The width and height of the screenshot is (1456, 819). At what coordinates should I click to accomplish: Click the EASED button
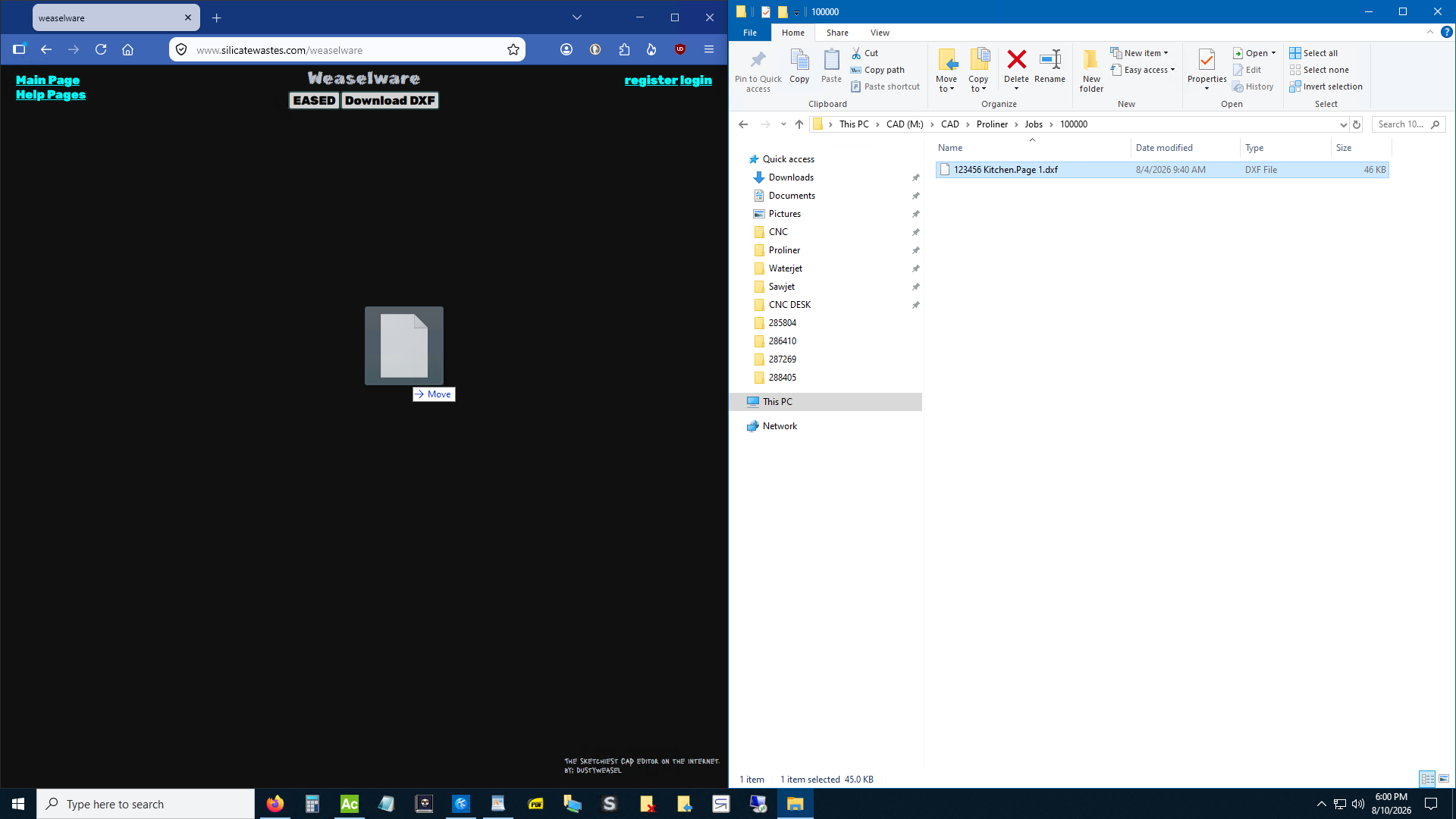point(314,100)
